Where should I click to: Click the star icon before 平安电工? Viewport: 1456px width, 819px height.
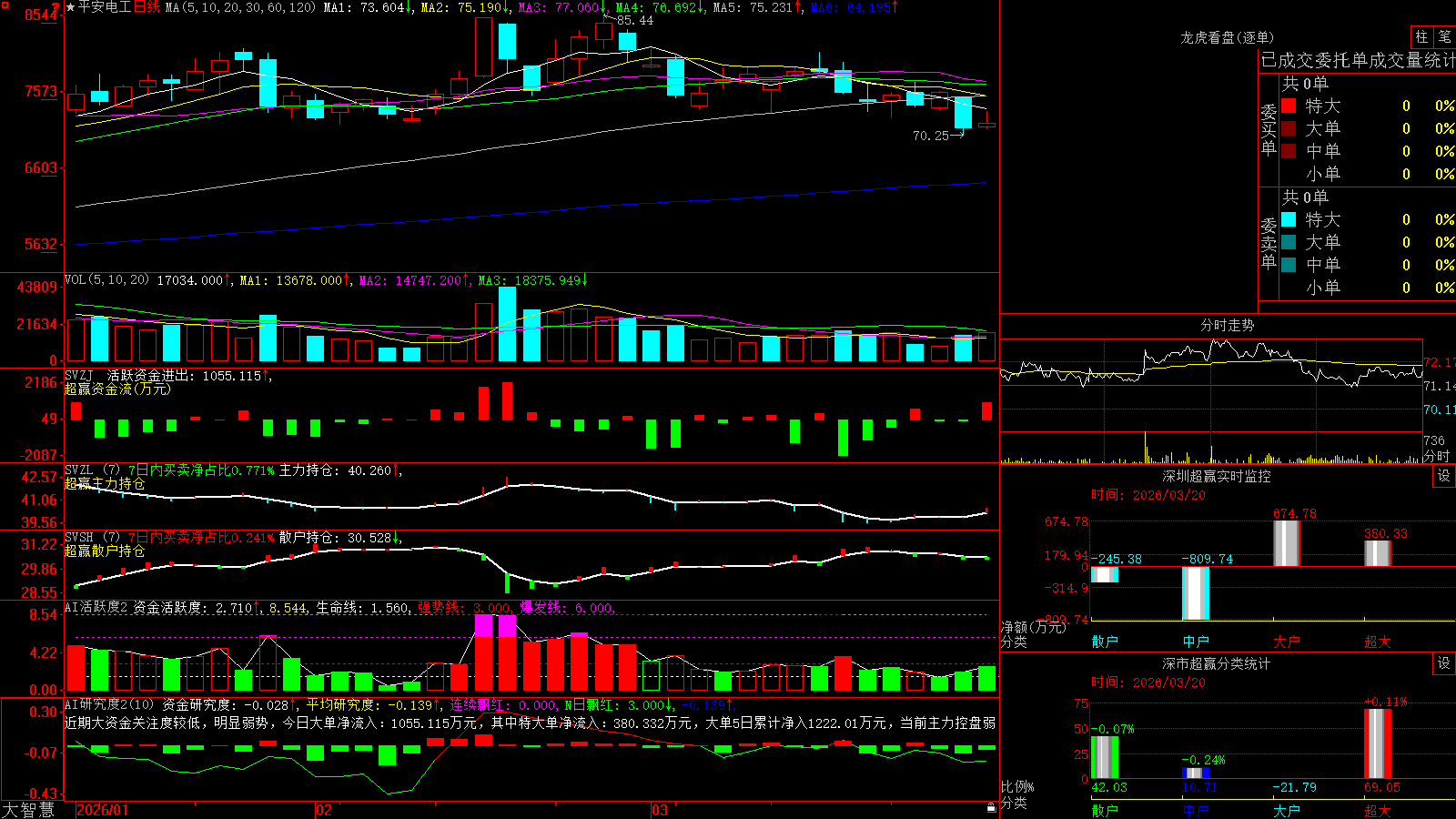coord(70,7)
